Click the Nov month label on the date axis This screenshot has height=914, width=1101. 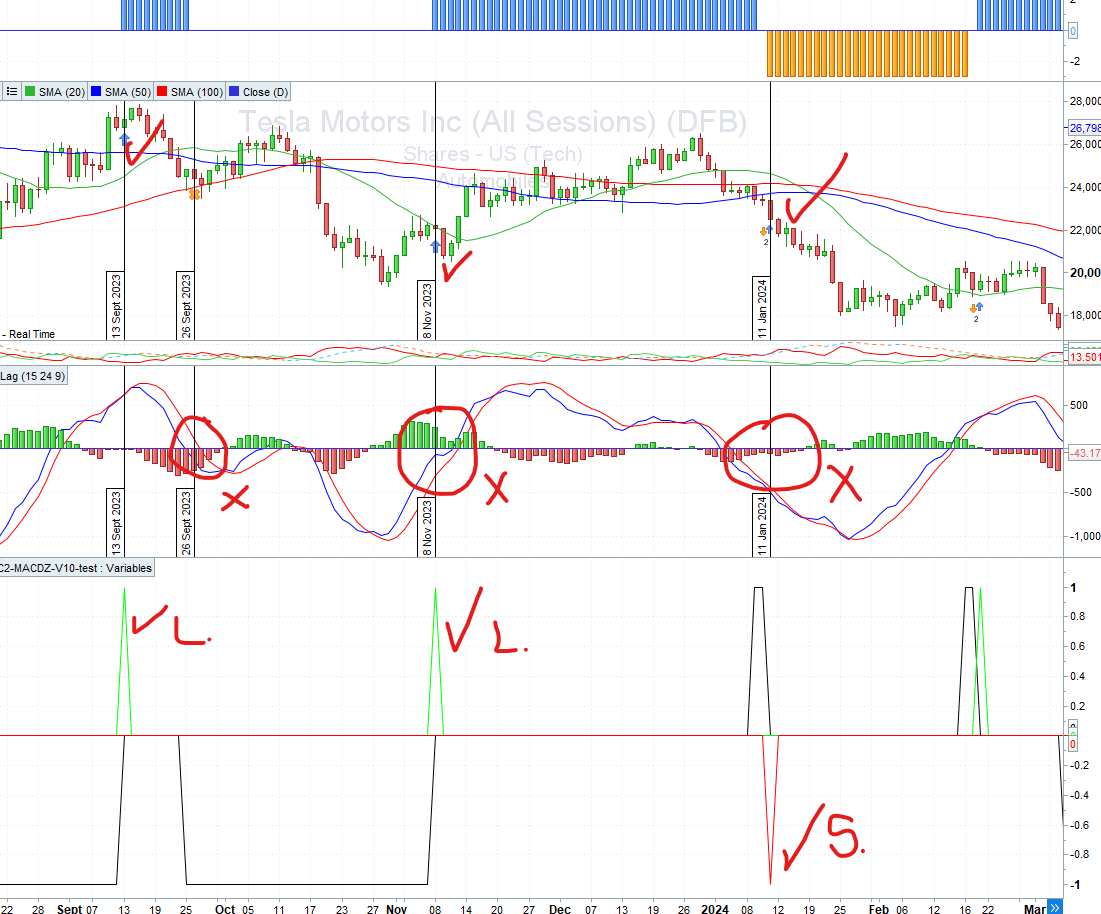[x=397, y=909]
